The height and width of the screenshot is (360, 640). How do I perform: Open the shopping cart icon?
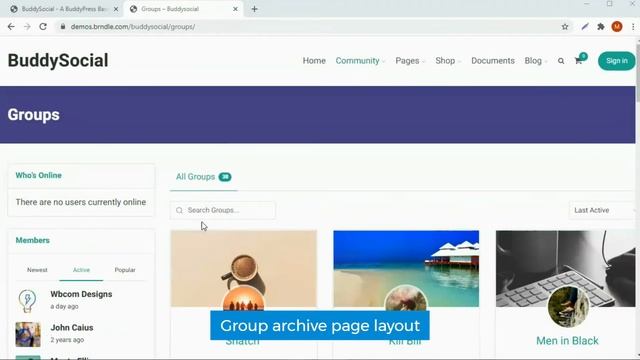point(579,61)
